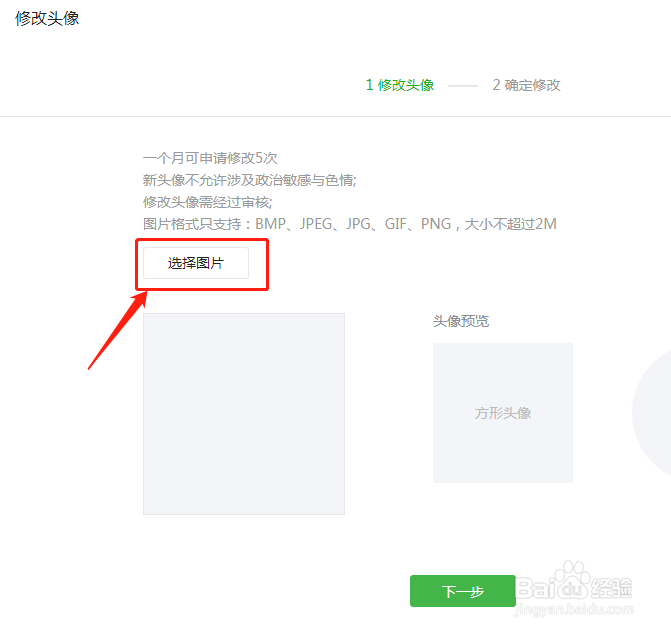Open the jingyan.baidu.com watermark link
This screenshot has height=632, width=671.
[x=573, y=609]
